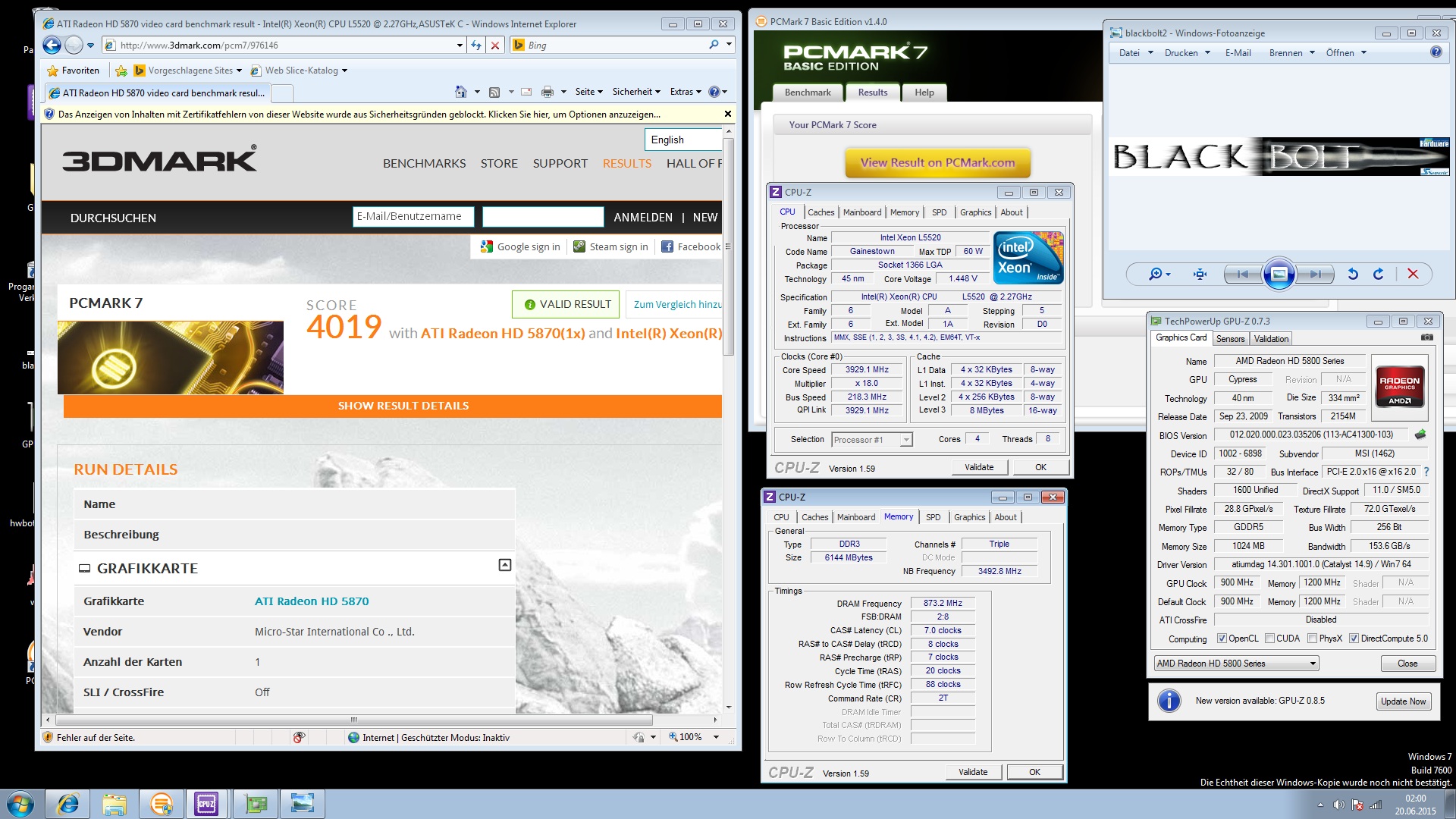The width and height of the screenshot is (1456, 819).
Task: Click the refresh icon beside the address bar
Action: [476, 45]
